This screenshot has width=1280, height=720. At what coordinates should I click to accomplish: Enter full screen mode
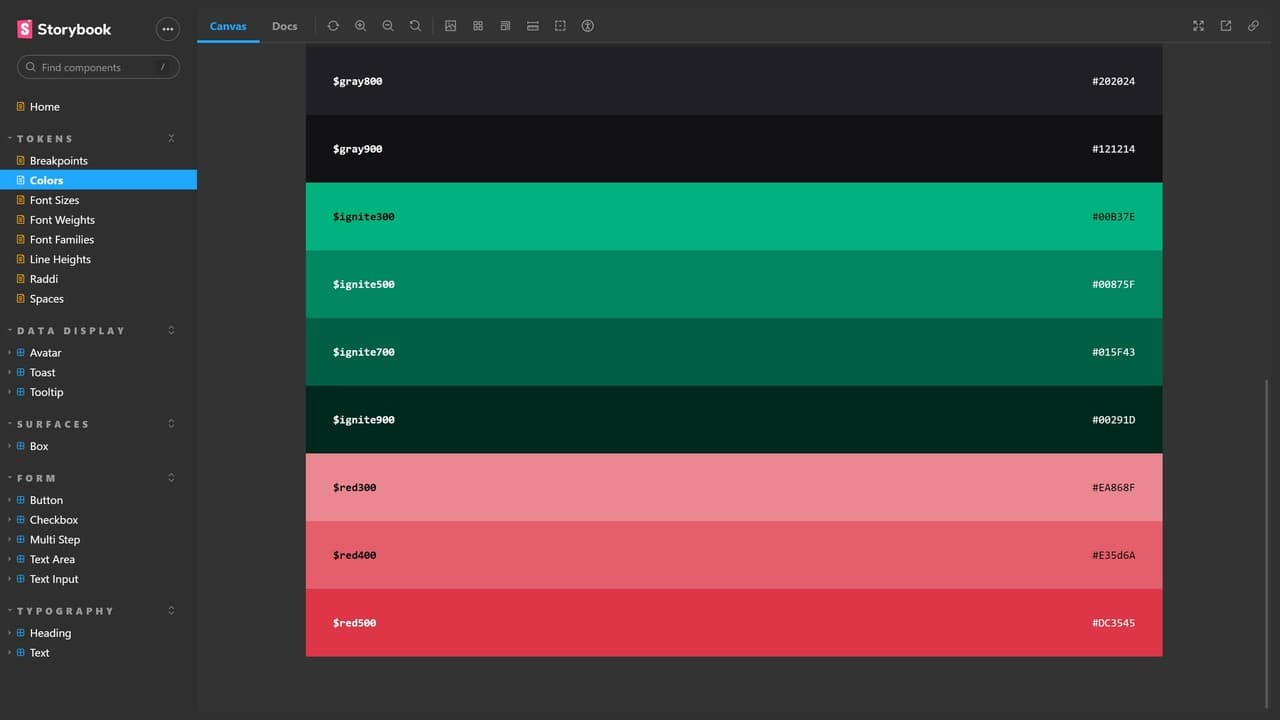(1198, 26)
